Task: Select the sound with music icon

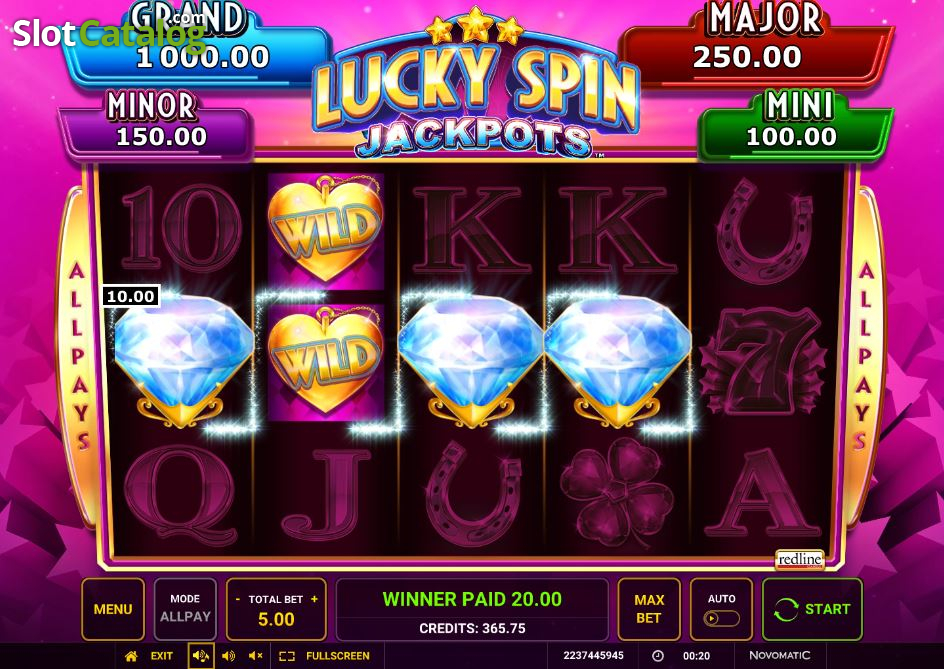Action: tap(200, 656)
